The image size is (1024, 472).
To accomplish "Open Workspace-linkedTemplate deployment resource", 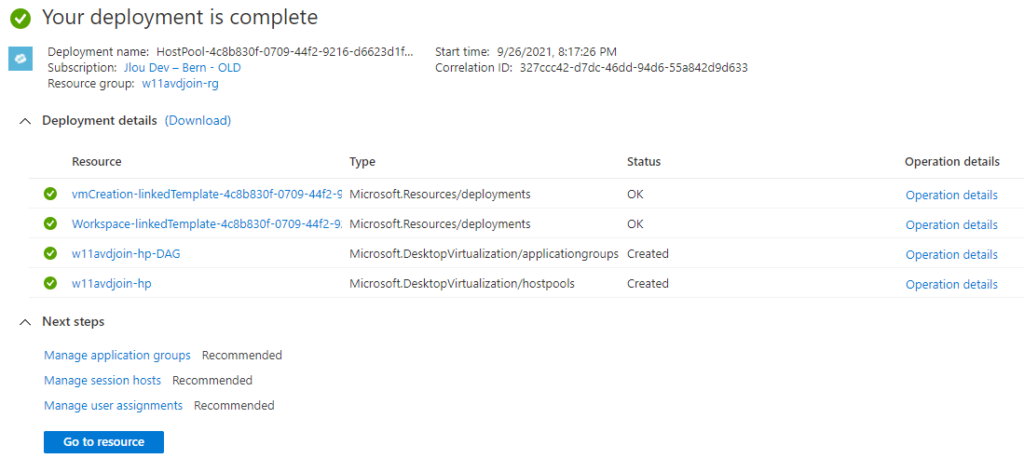I will [x=207, y=224].
